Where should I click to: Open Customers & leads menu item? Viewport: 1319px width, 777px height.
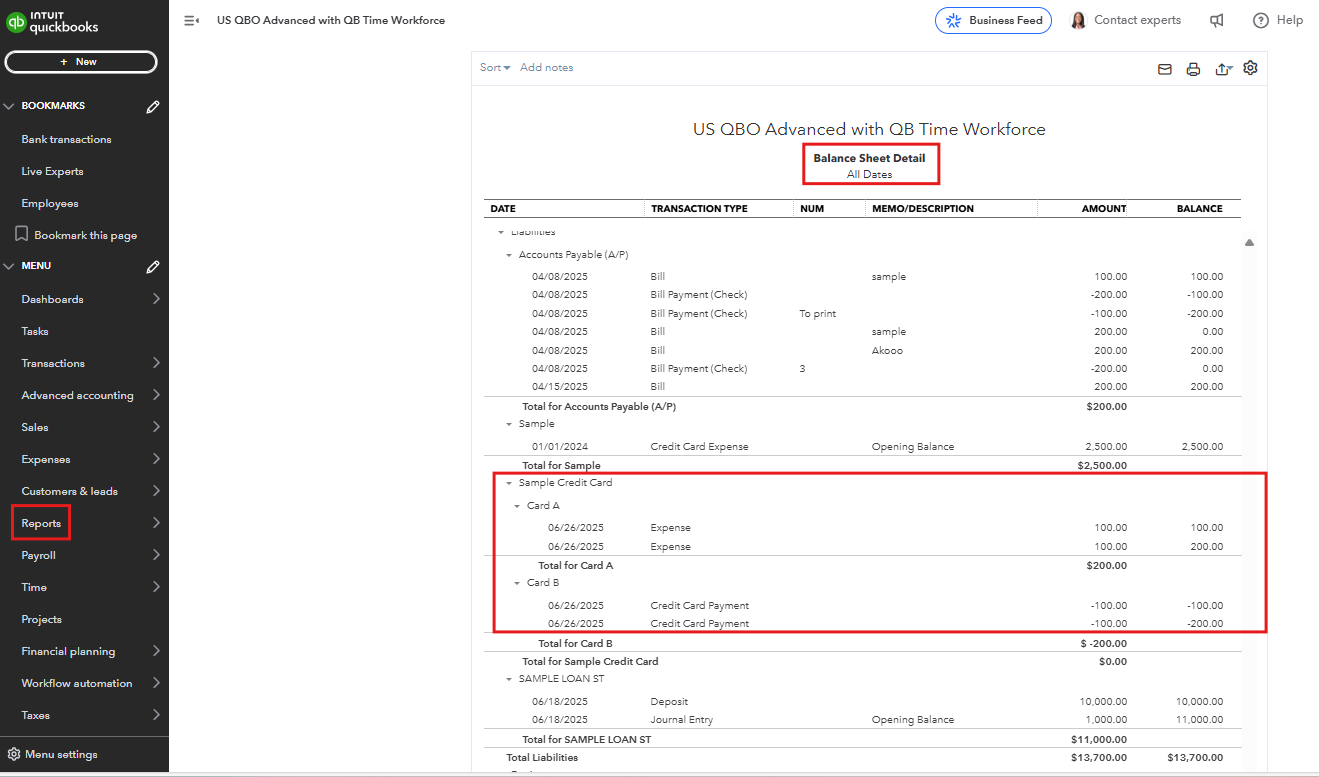click(x=69, y=491)
